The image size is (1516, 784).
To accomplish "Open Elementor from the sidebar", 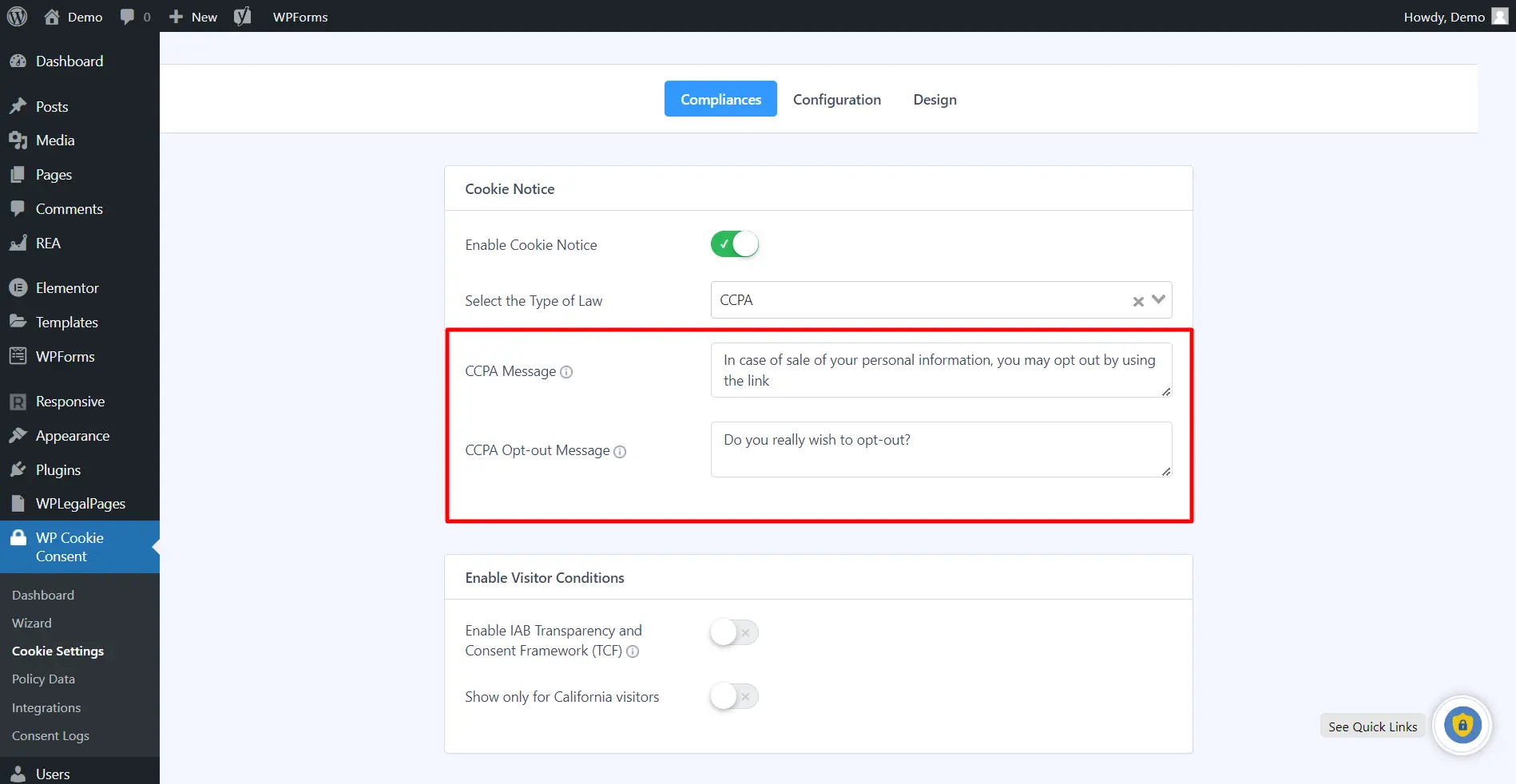I will pos(67,288).
